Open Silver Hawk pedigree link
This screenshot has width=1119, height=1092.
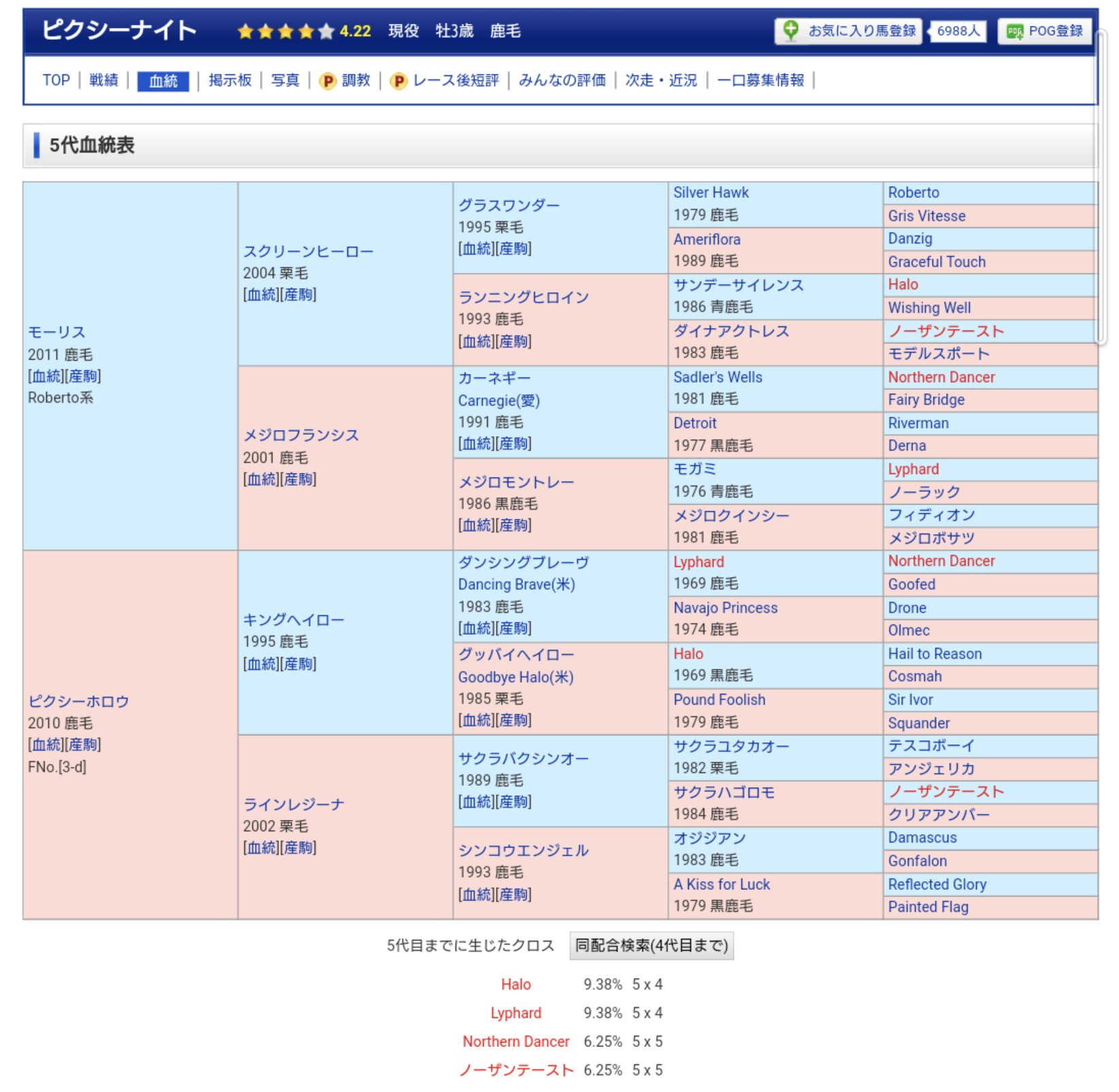[x=711, y=193]
